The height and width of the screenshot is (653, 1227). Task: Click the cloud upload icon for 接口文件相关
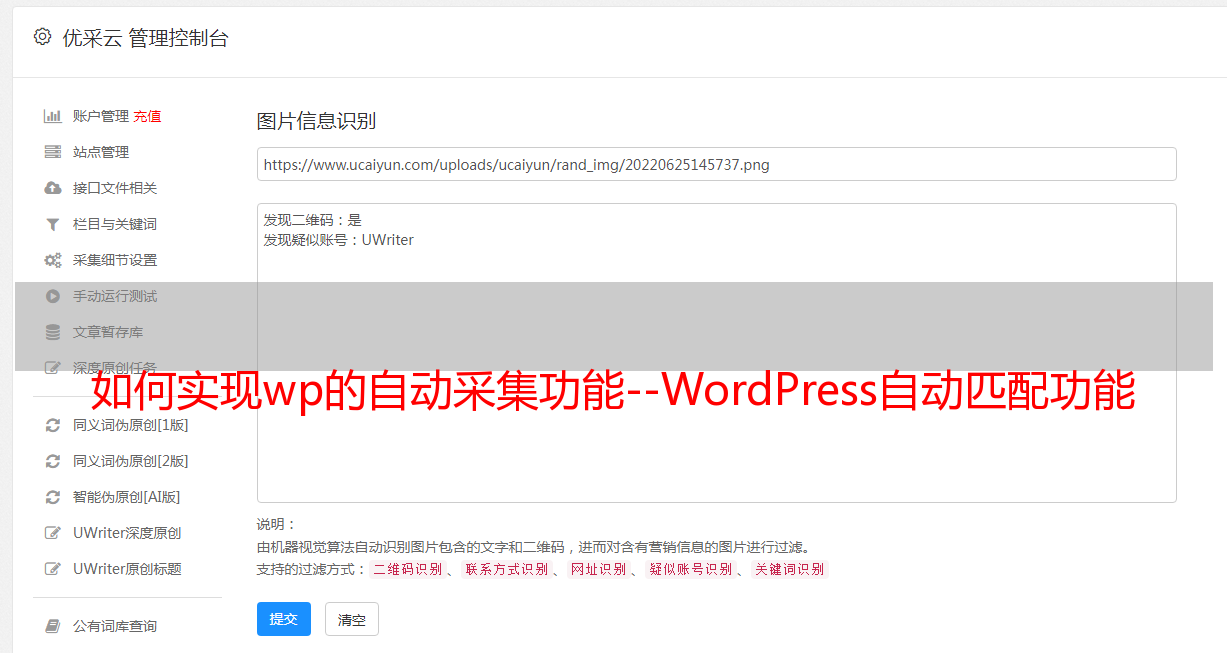[x=53, y=188]
